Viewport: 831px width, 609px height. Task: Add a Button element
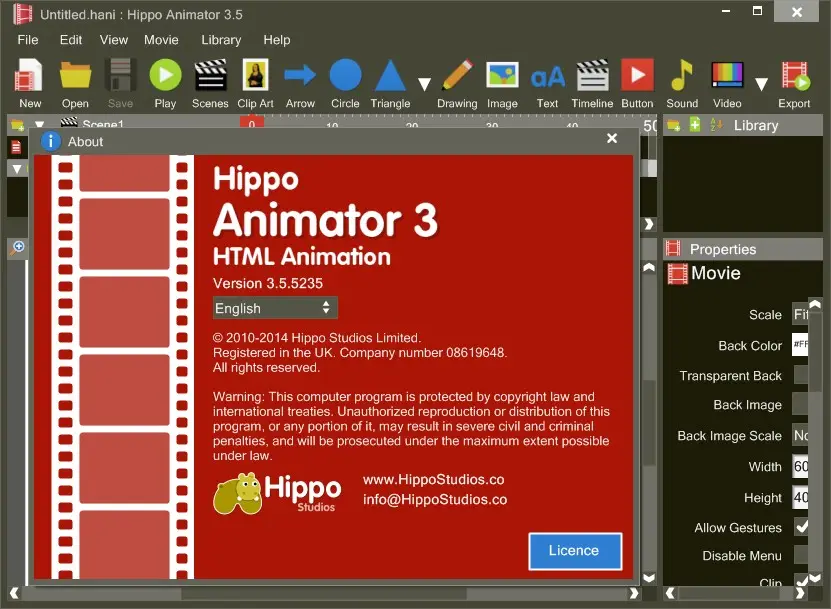(638, 84)
